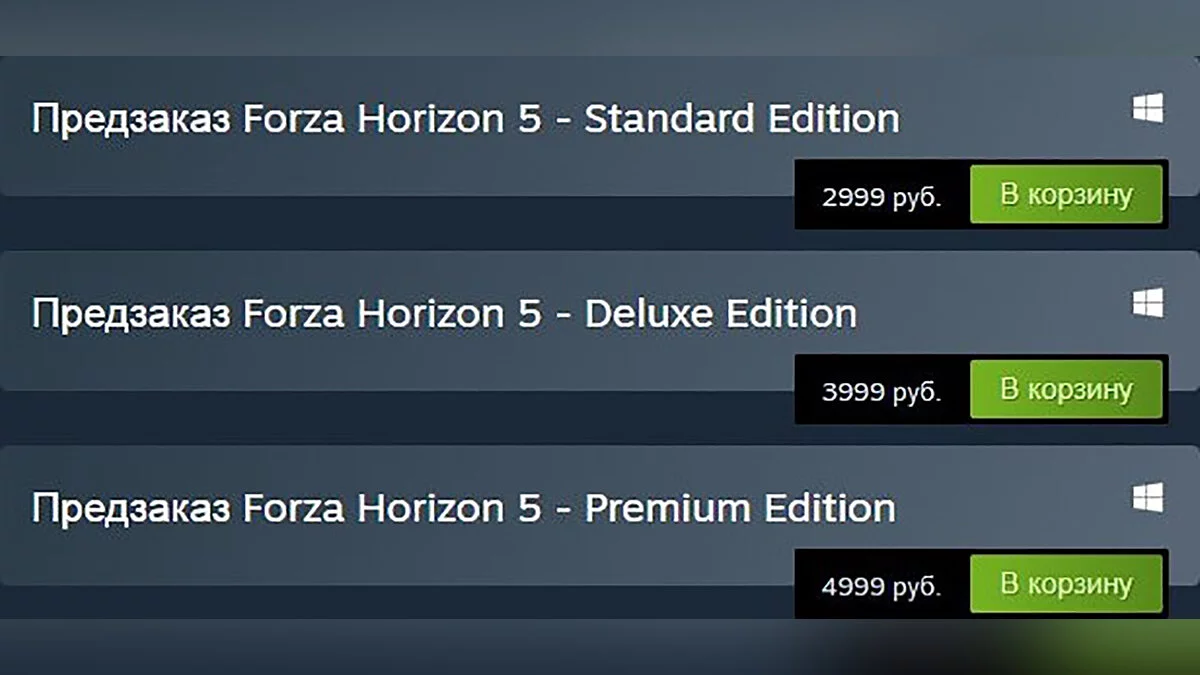Click 'Предзаказ' in the Deluxe Edition row
The image size is (1200, 675).
123,315
